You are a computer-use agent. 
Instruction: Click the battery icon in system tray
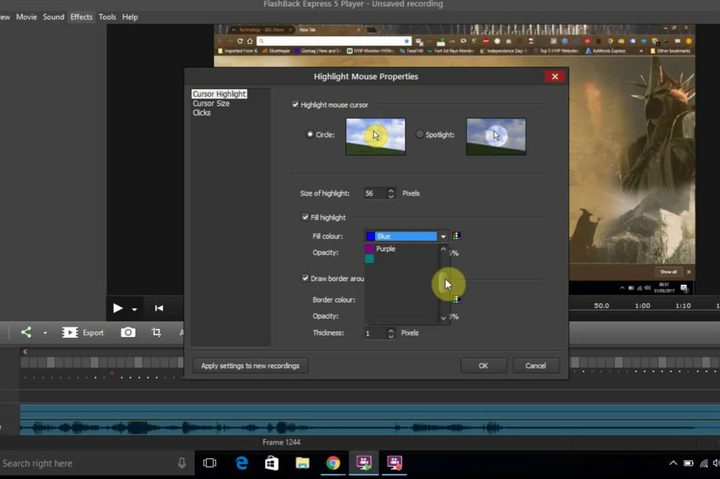click(x=688, y=463)
